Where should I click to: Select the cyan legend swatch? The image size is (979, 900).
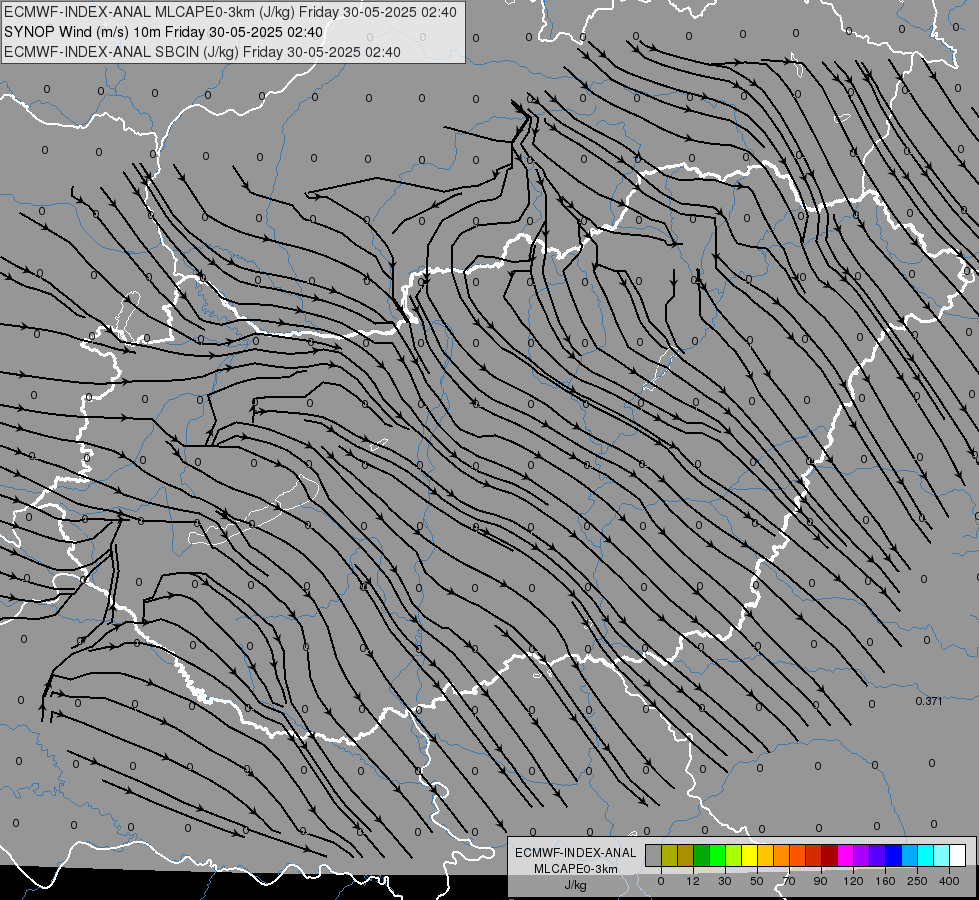pos(926,855)
